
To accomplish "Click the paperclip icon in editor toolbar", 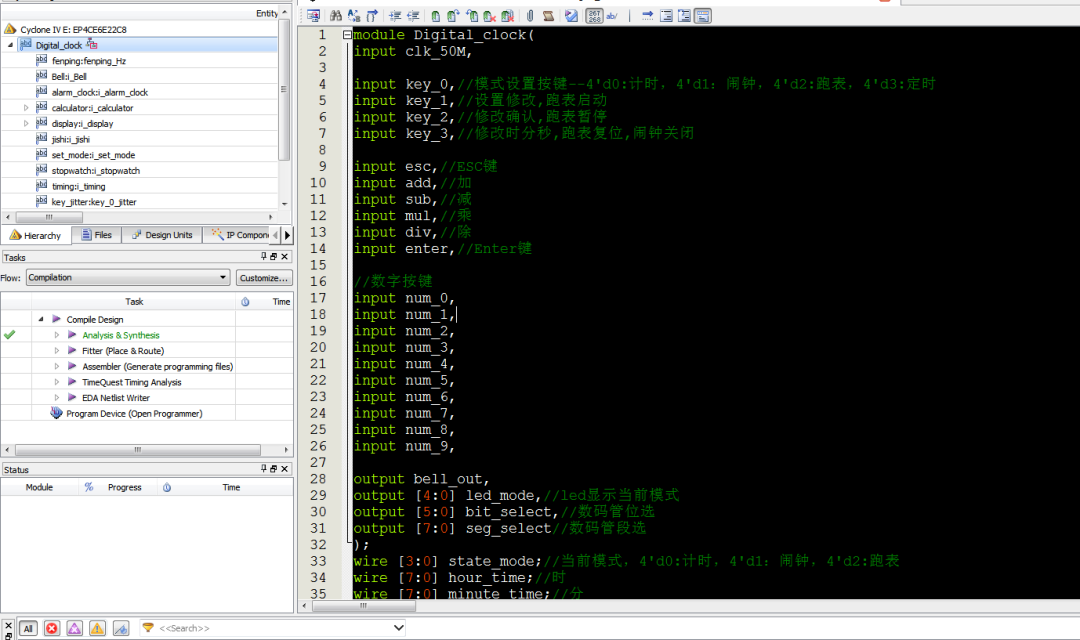I will click(530, 15).
